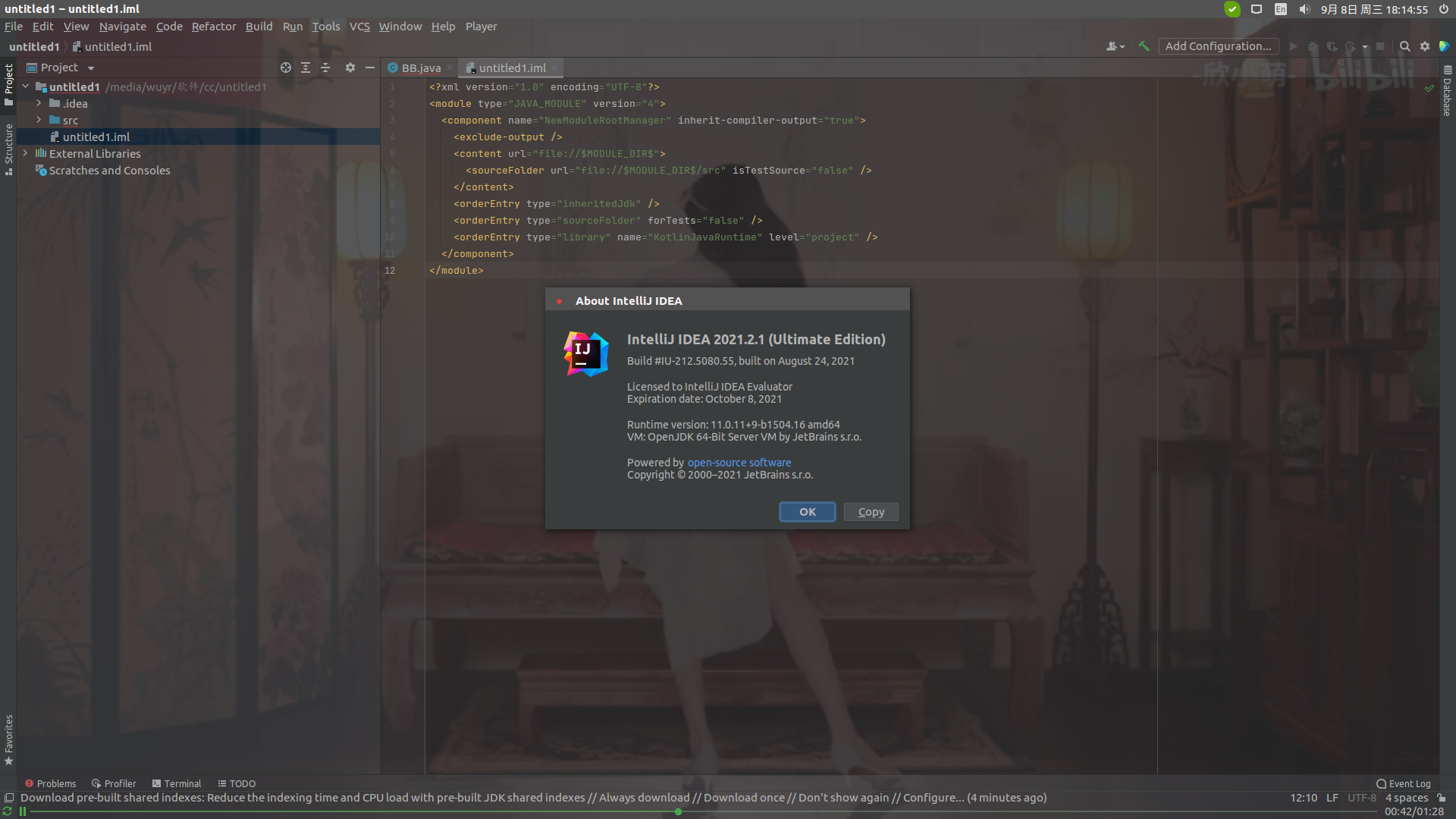Expand the .idea folder

[39, 103]
